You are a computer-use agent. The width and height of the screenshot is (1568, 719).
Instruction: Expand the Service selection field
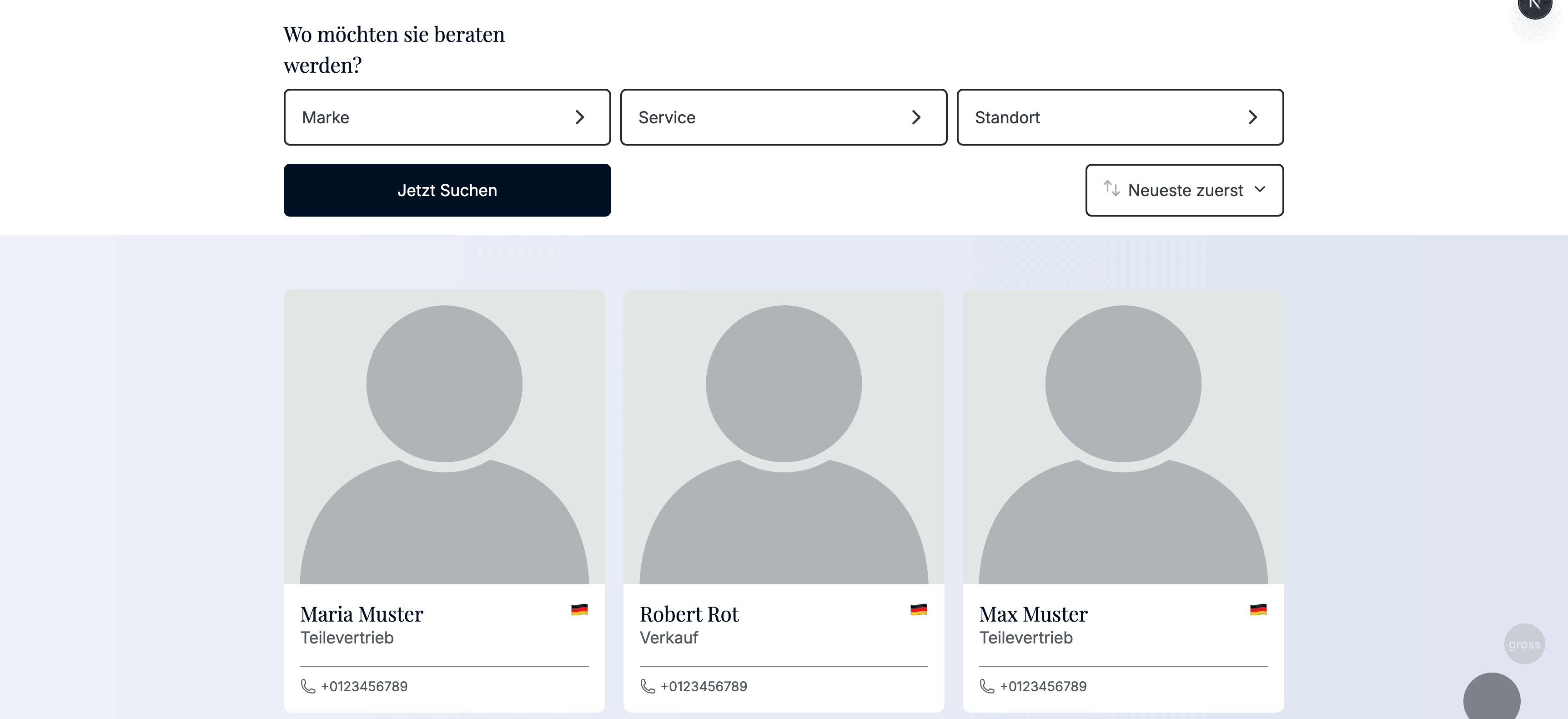coord(784,117)
